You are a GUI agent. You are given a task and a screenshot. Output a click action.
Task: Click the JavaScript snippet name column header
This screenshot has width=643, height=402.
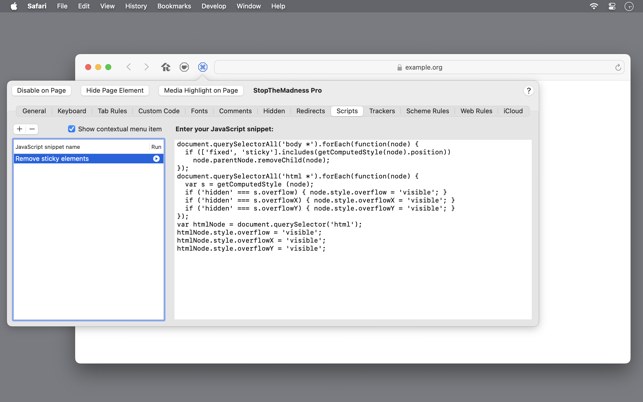pyautogui.click(x=82, y=146)
